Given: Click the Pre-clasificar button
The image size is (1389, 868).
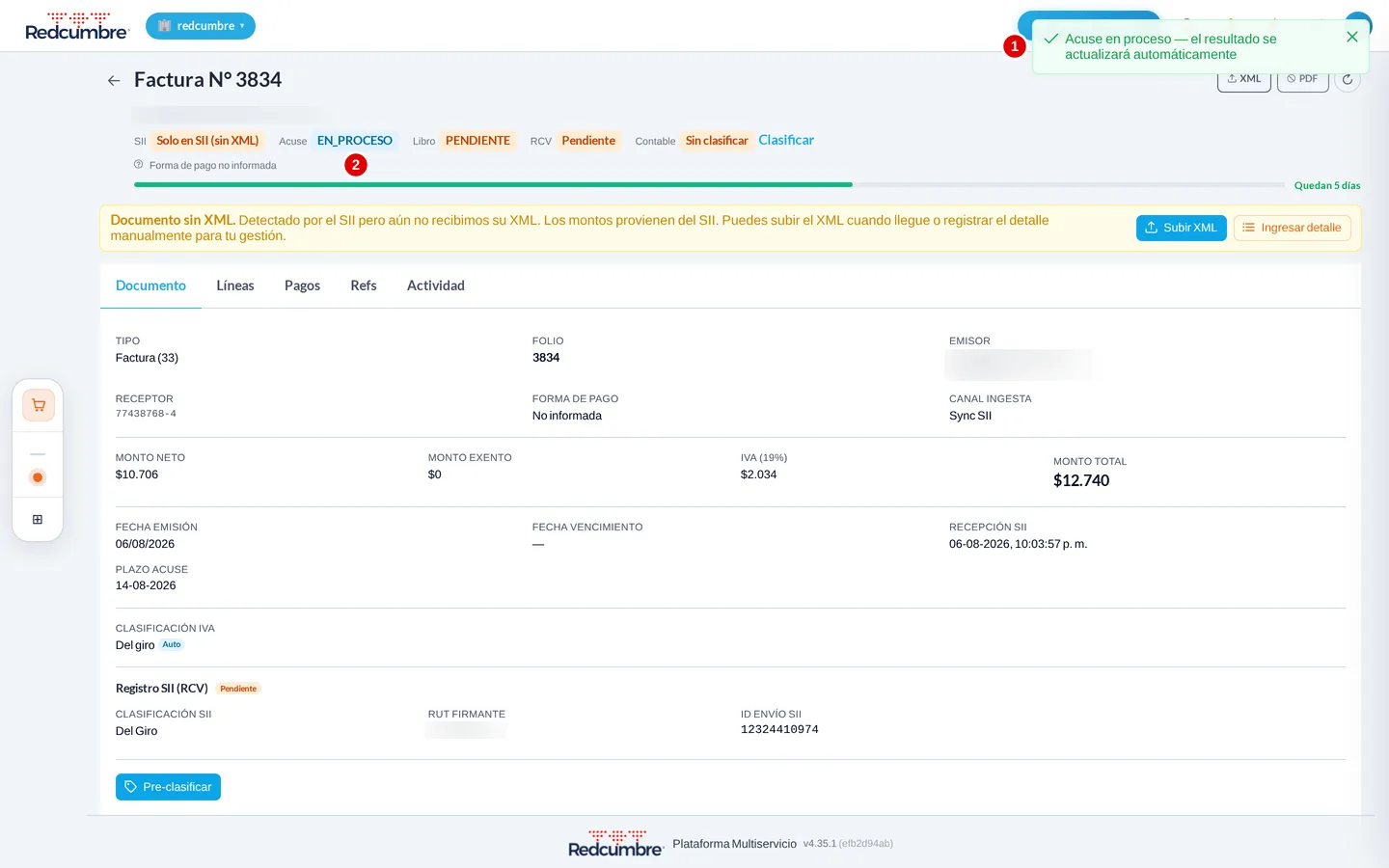Looking at the screenshot, I should click(x=168, y=787).
